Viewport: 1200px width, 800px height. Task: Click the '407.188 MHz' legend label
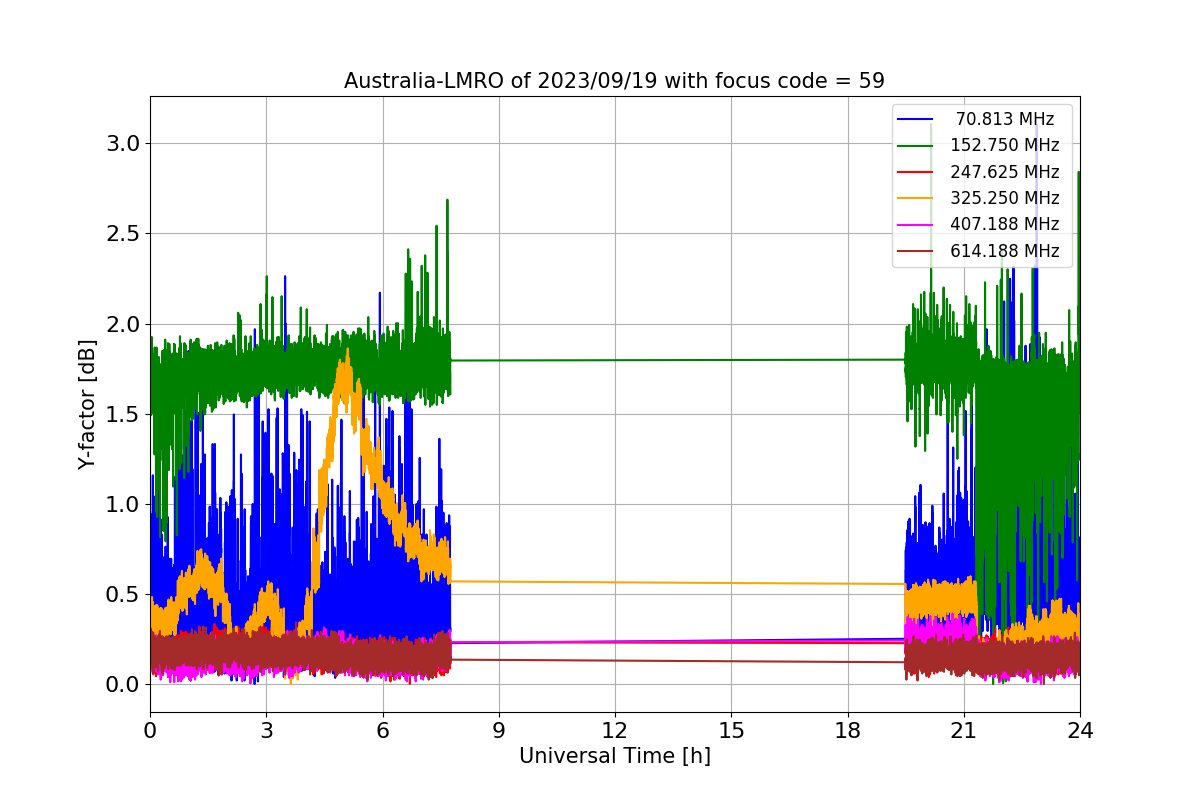click(x=1005, y=224)
